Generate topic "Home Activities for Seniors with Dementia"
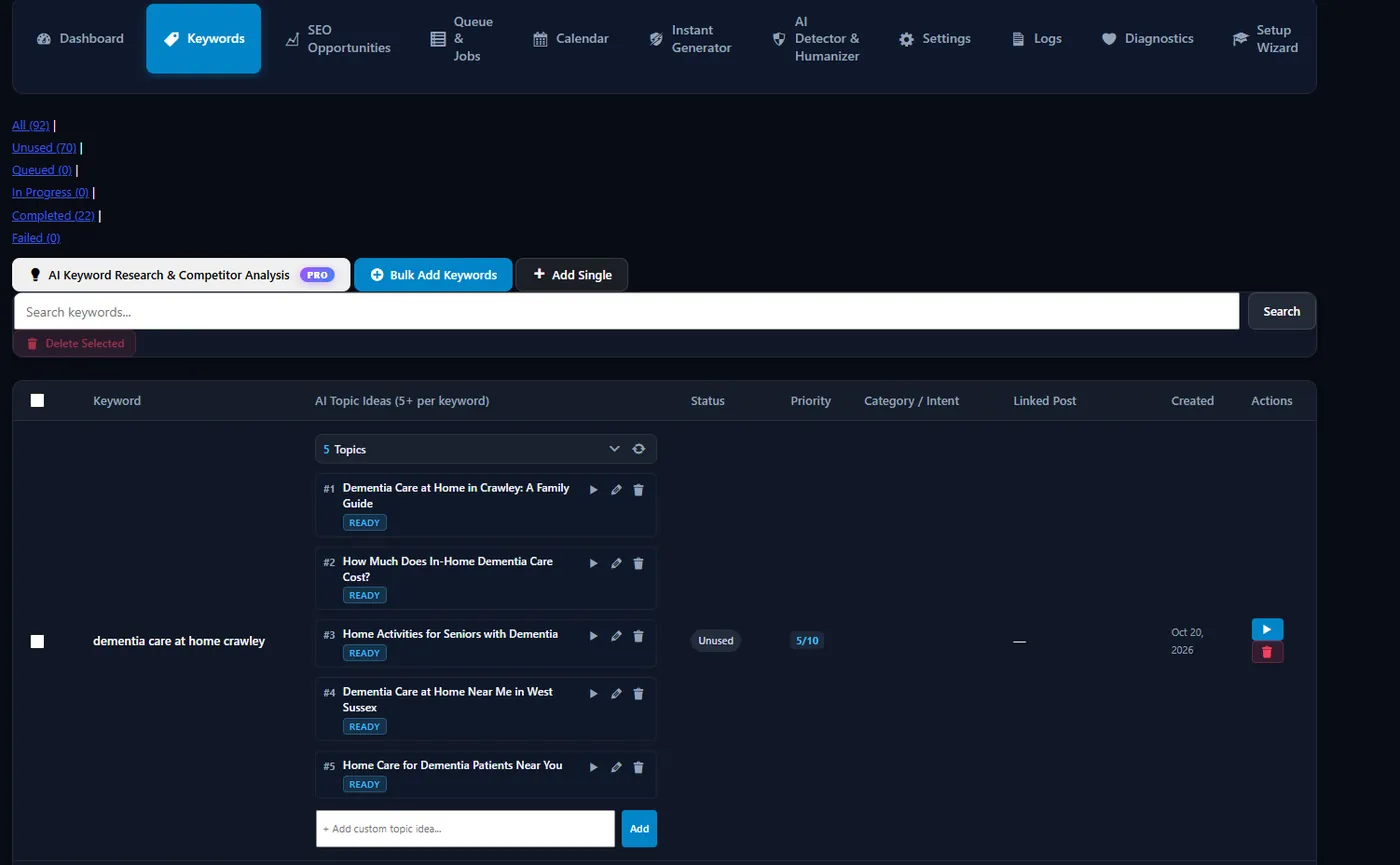This screenshot has width=1400, height=865. (x=593, y=636)
